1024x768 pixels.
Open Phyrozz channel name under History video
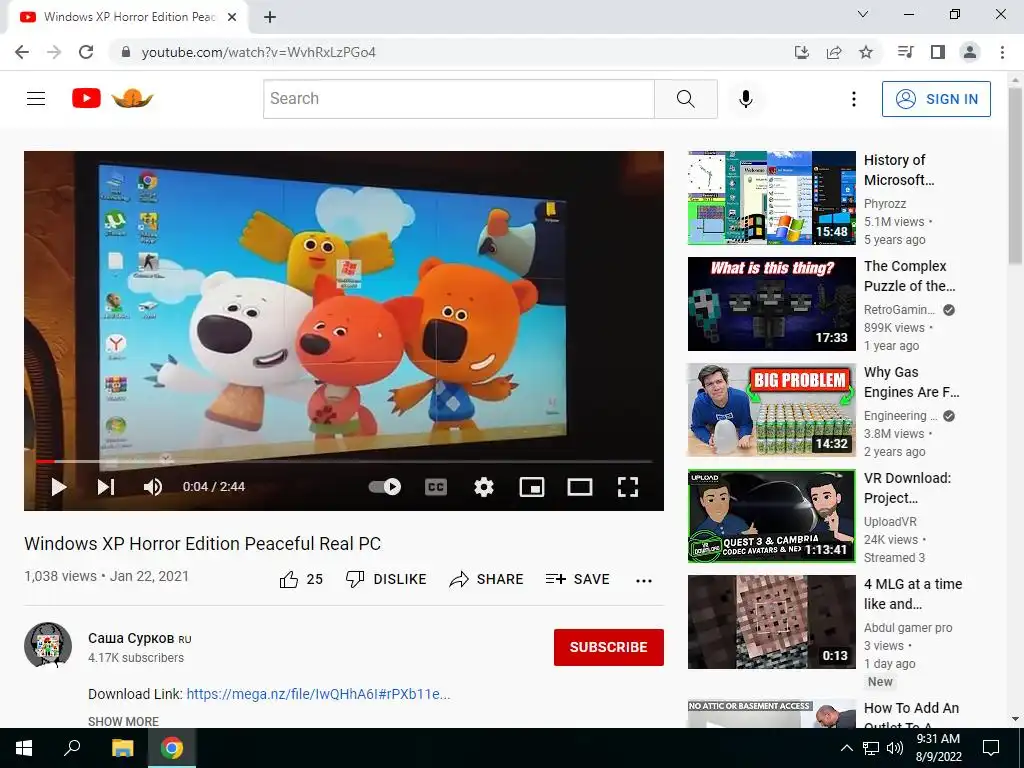pos(884,204)
